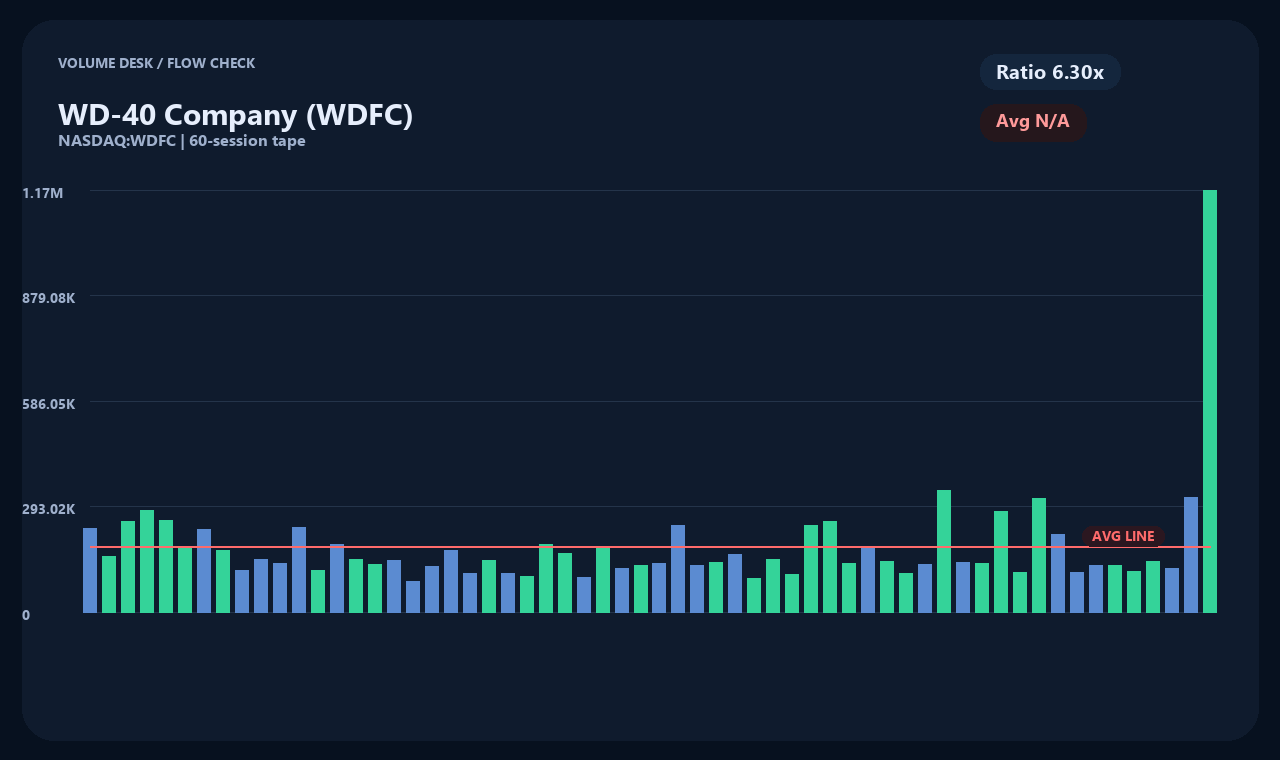Click the 0 axis label
Screen dimensions: 1280x760
coord(27,615)
